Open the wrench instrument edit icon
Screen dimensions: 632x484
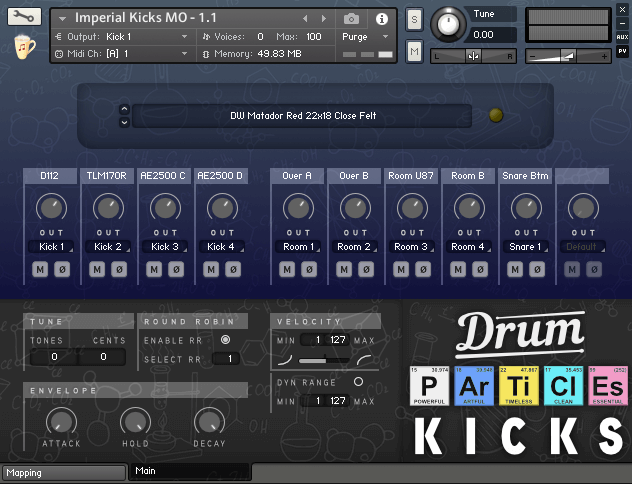pyautogui.click(x=24, y=17)
